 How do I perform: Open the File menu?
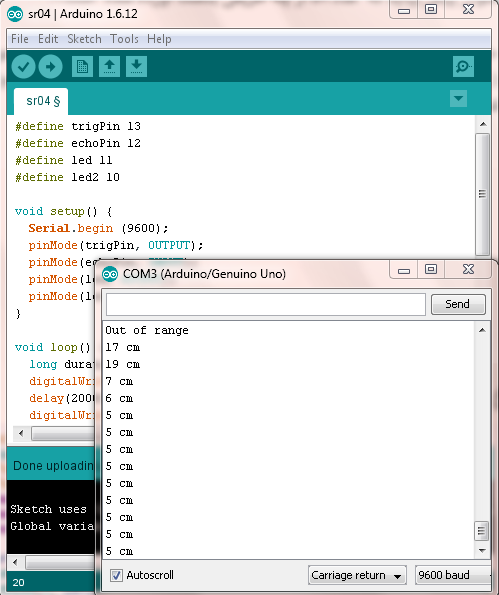[x=20, y=39]
